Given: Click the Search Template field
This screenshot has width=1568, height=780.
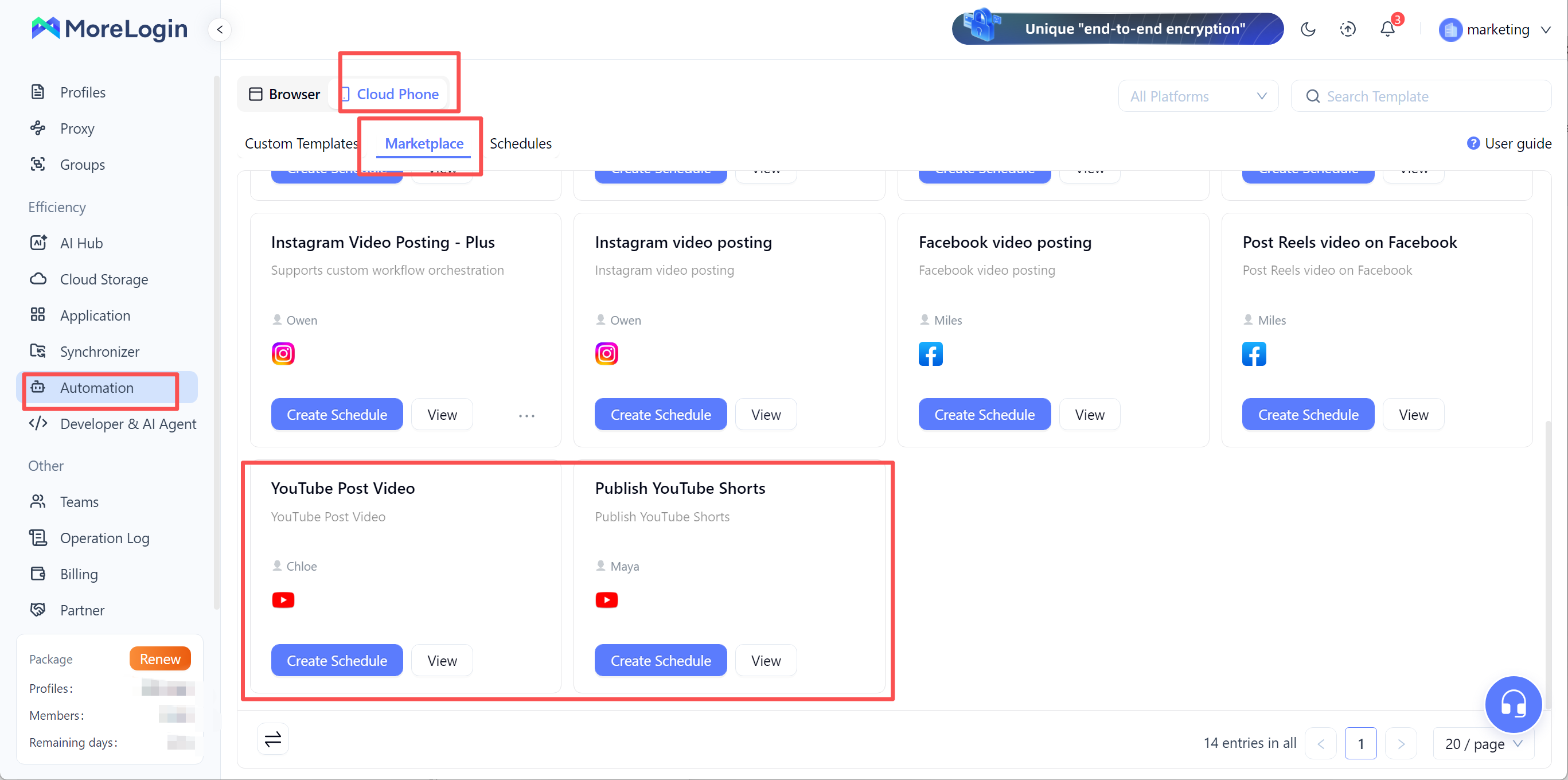Looking at the screenshot, I should tap(1421, 96).
